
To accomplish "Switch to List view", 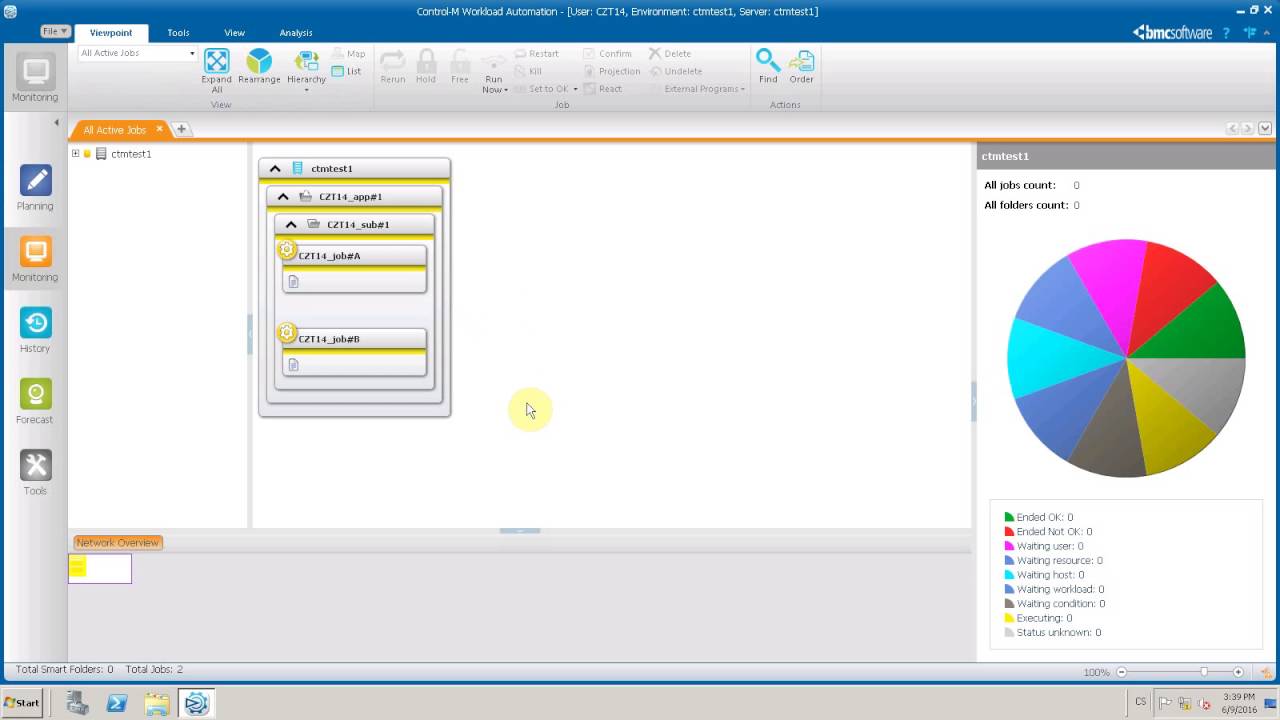I will (346, 71).
